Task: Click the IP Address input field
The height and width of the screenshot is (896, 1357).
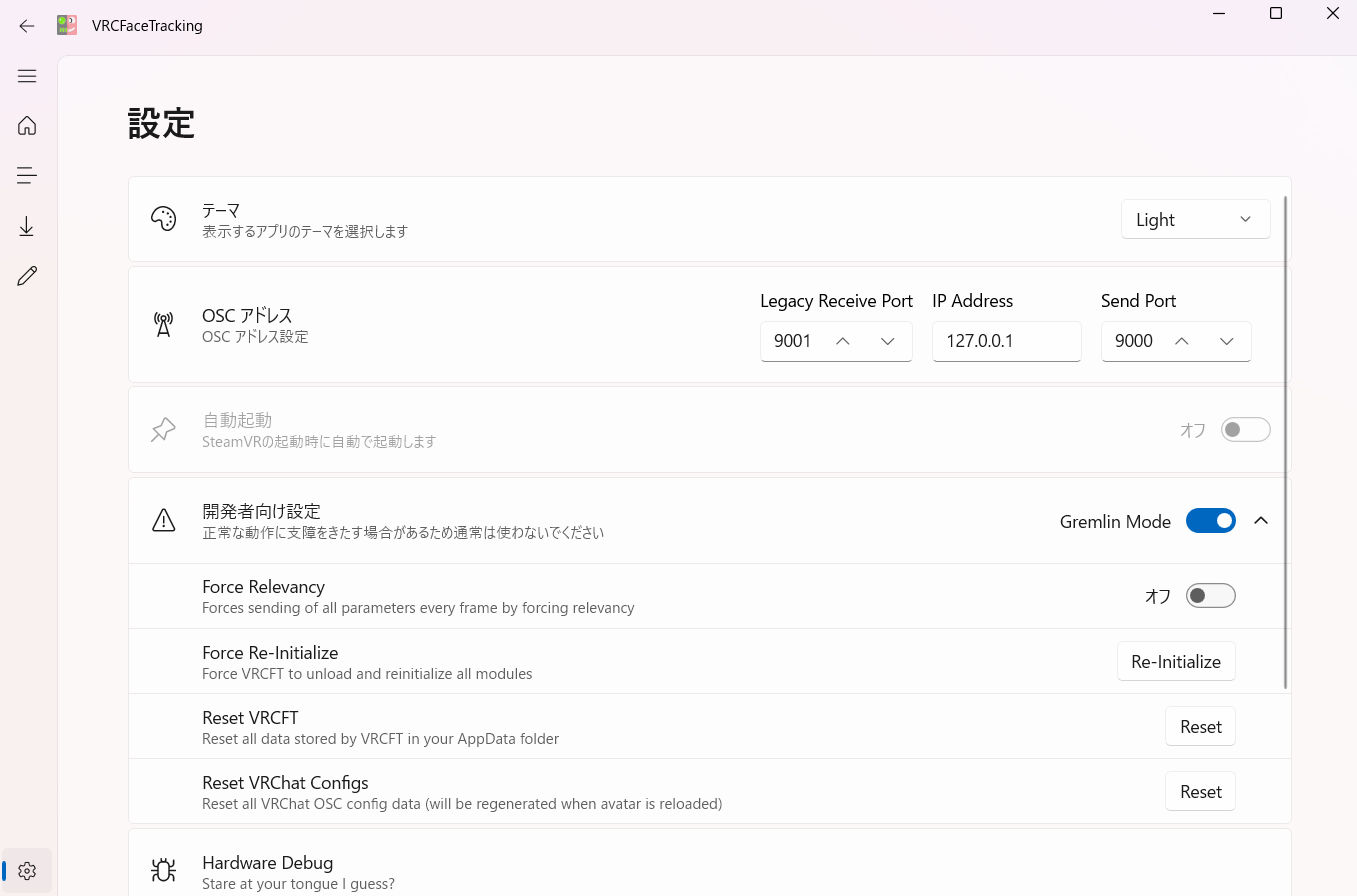Action: (x=1006, y=342)
